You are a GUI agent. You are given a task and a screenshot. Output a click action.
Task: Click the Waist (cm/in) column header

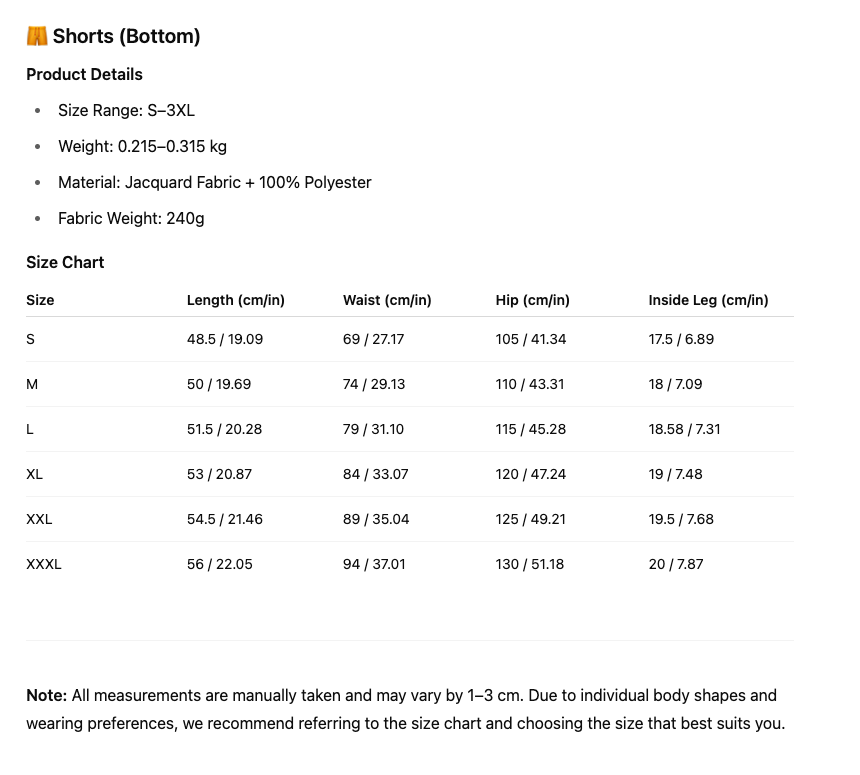click(x=387, y=300)
